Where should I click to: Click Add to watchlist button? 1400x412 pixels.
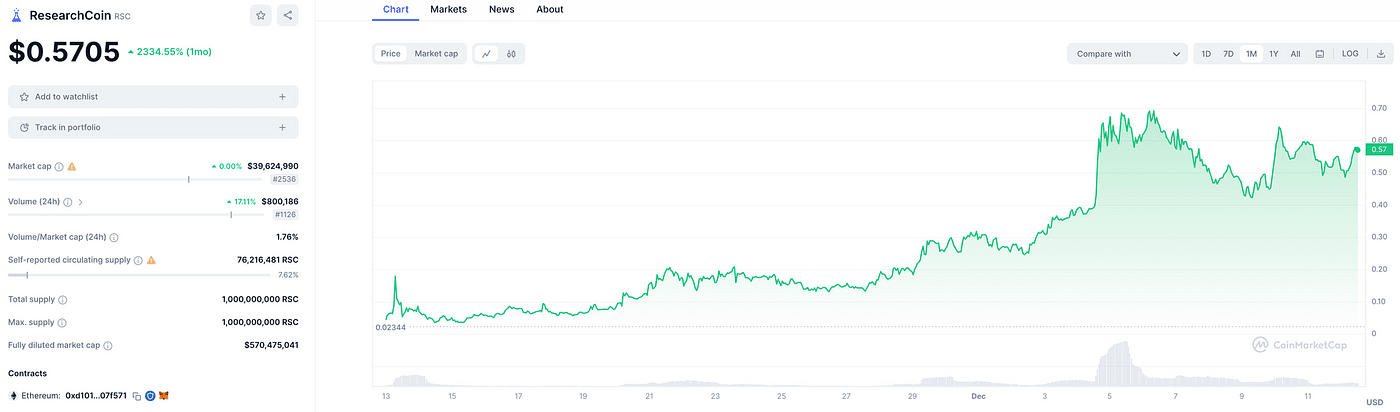pos(153,97)
